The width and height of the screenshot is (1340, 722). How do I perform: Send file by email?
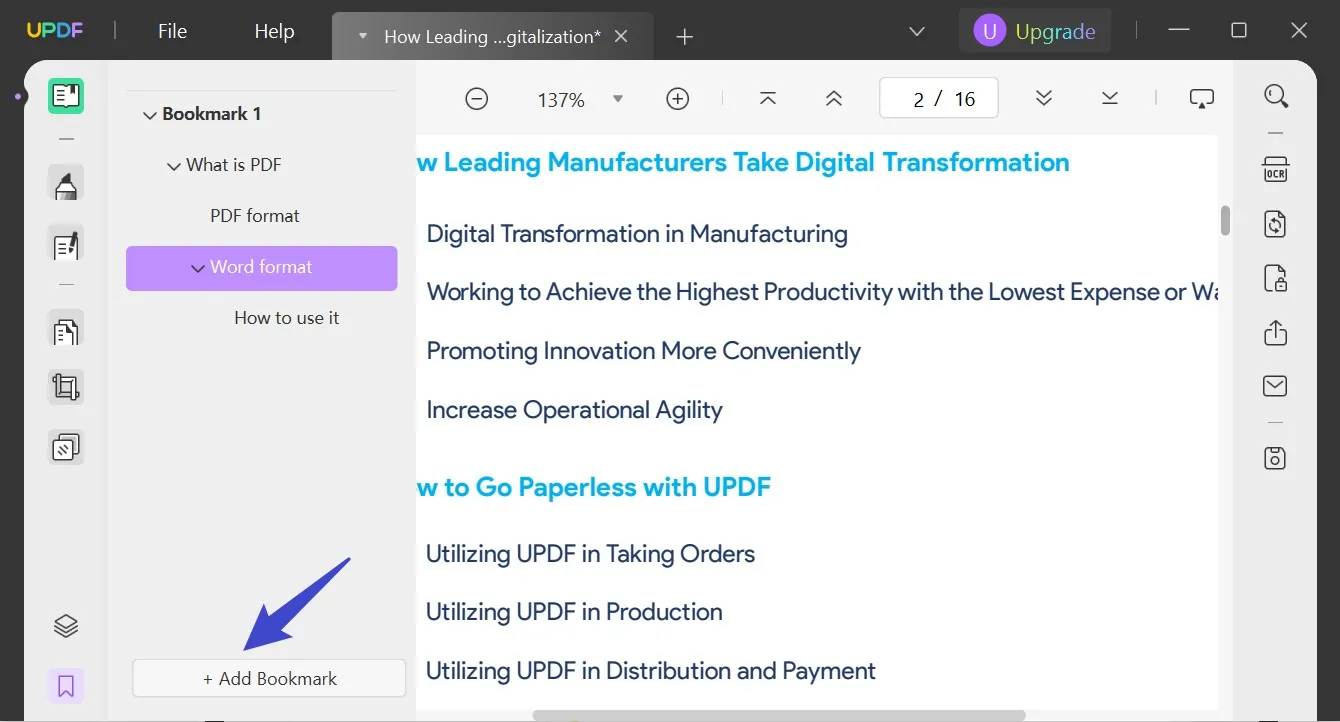[1275, 386]
